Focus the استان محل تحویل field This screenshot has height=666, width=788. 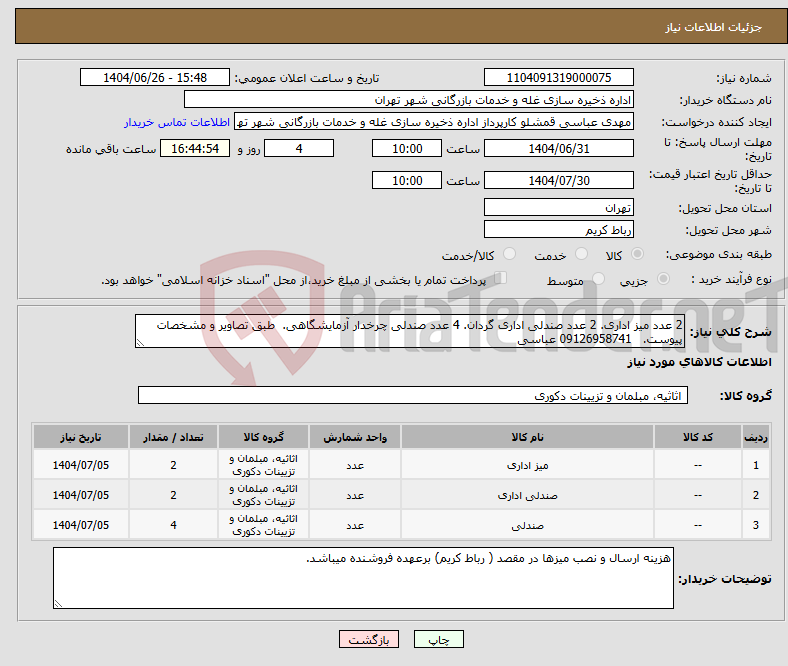pyautogui.click(x=558, y=207)
